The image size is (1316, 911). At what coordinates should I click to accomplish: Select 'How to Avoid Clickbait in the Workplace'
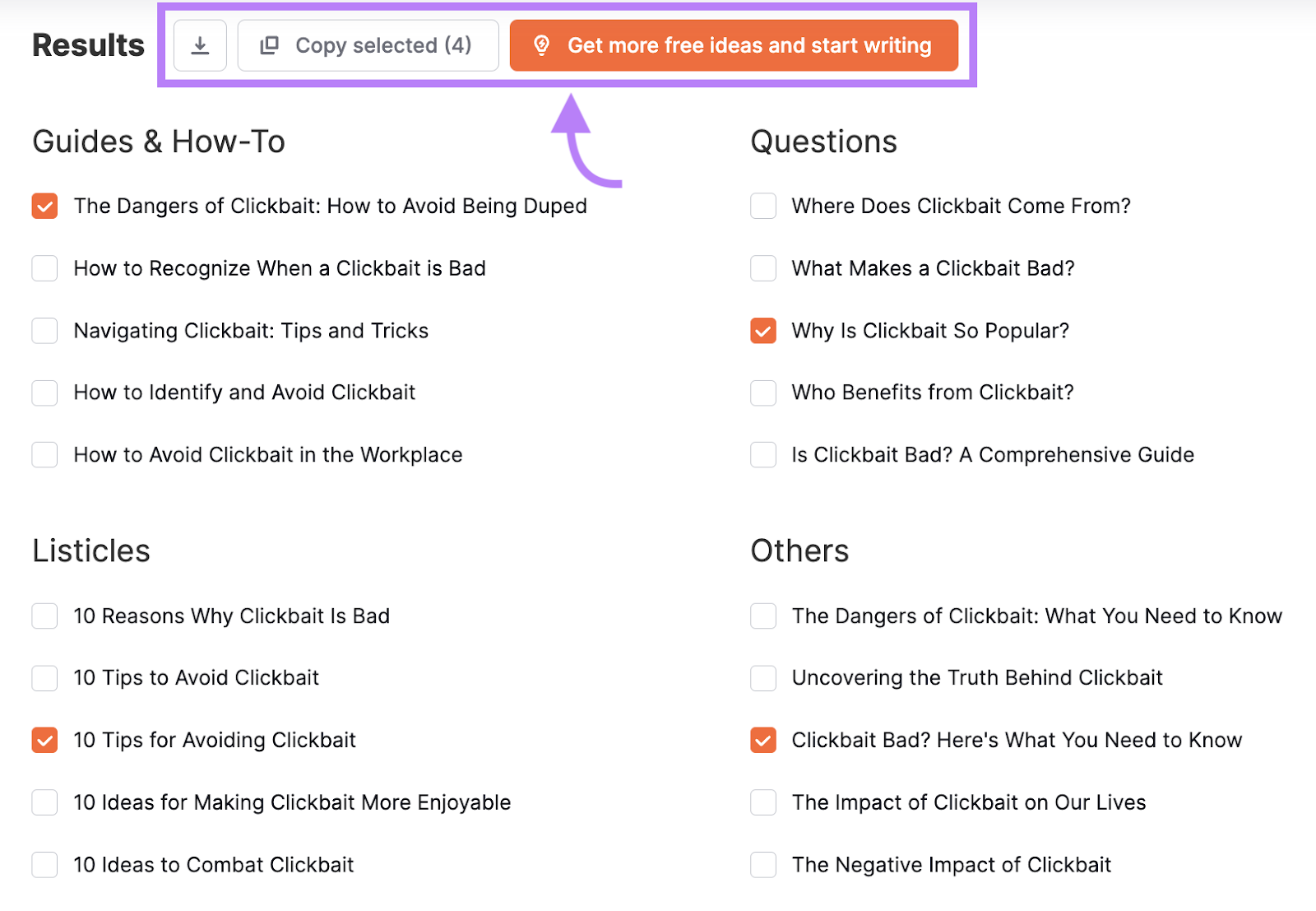point(44,454)
